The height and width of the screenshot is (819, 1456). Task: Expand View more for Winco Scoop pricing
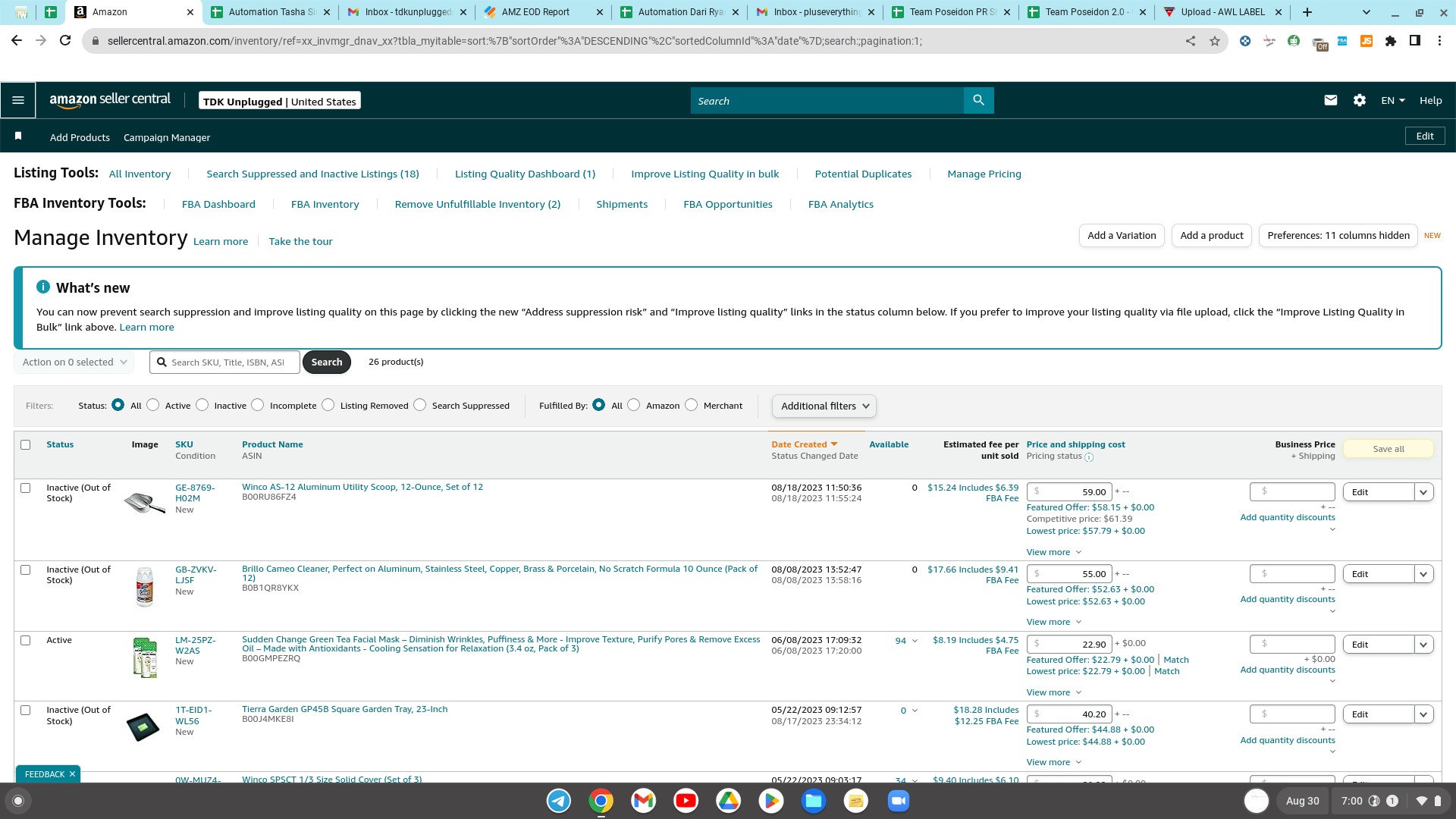pyautogui.click(x=1054, y=552)
